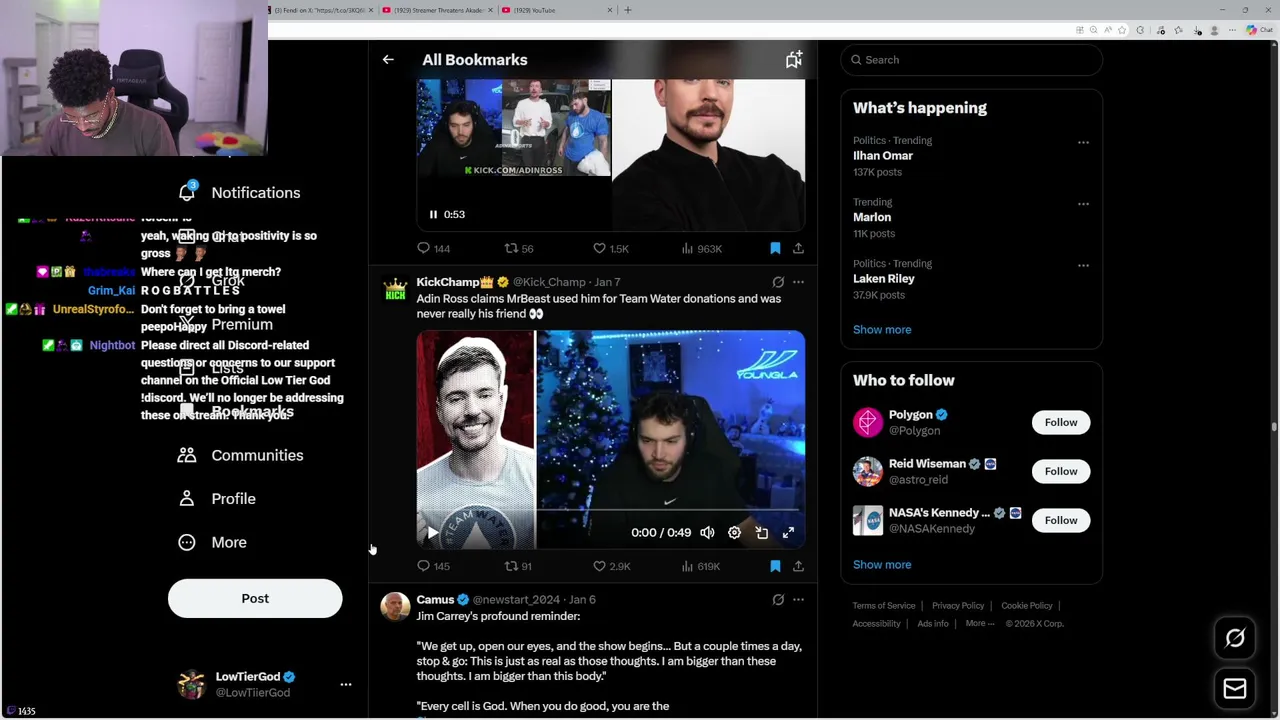Share the tweet with 963K views
Image resolution: width=1280 pixels, height=720 pixels.
point(798,248)
